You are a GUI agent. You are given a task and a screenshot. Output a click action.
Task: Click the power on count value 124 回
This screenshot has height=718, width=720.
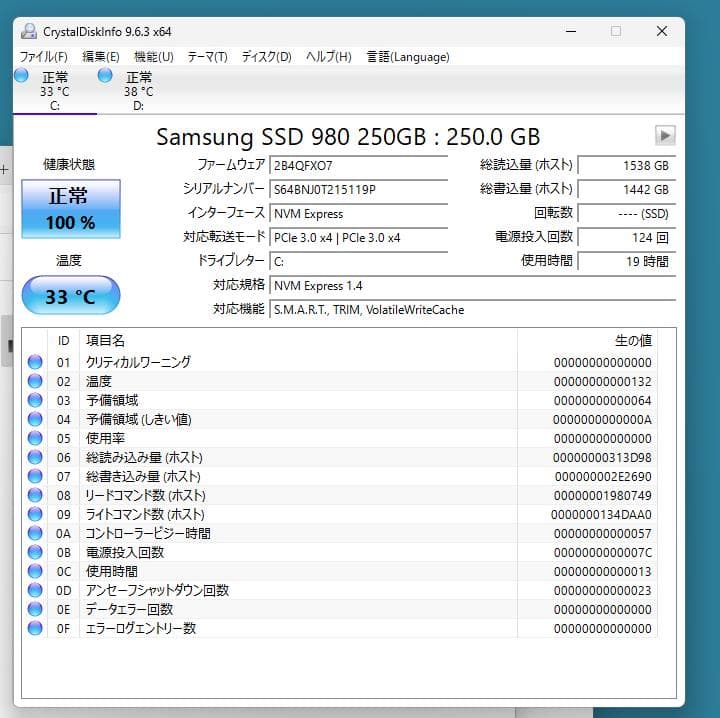(x=627, y=237)
